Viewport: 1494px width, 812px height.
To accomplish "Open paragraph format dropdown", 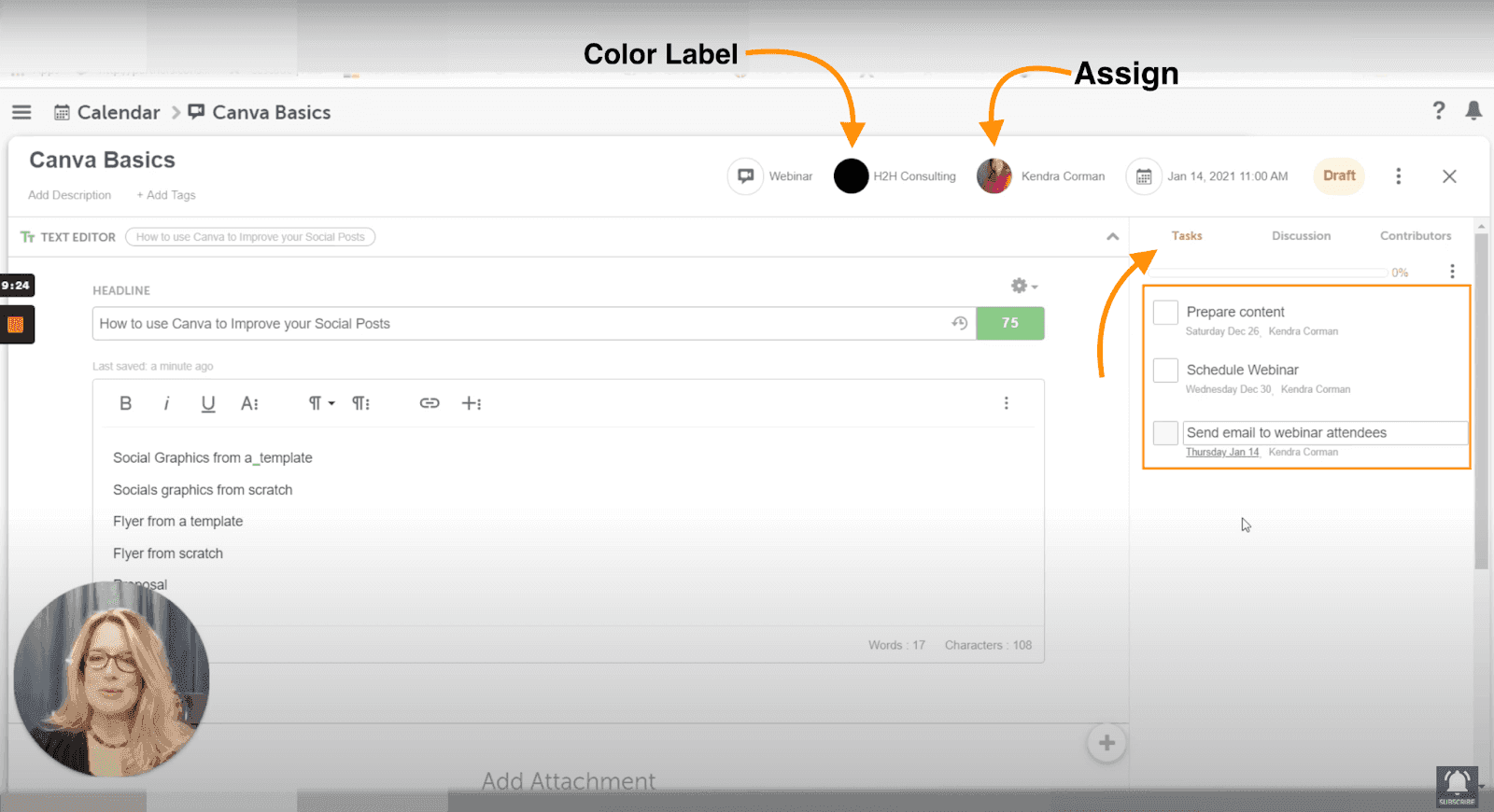I will coord(321,403).
